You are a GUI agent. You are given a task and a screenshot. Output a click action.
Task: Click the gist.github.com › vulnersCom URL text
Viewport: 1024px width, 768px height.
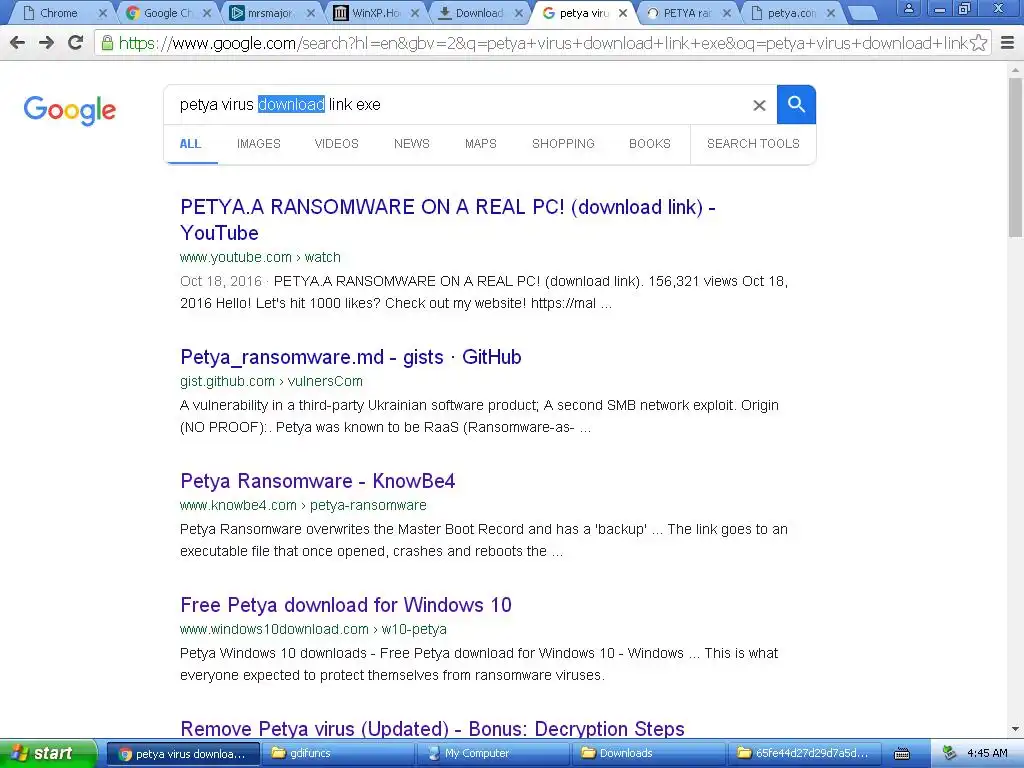[x=271, y=381]
